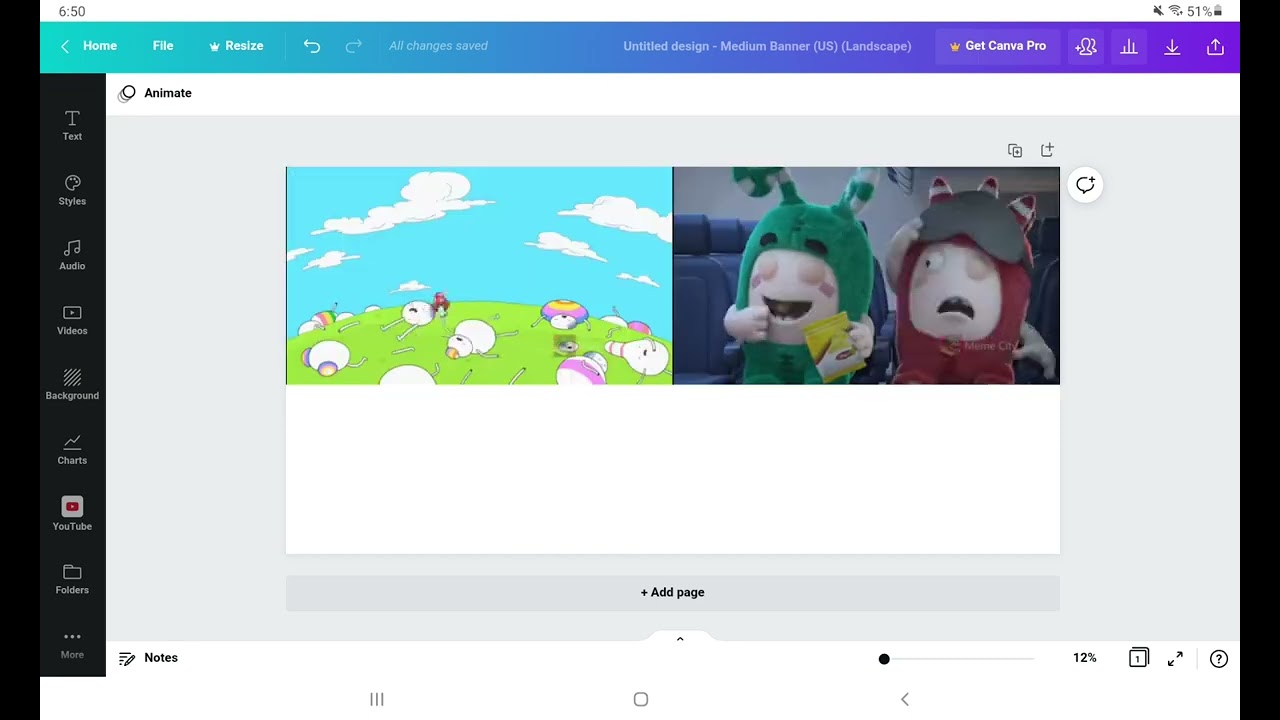Select the Adventure Time cartoon image
The width and height of the screenshot is (1280, 720).
[x=479, y=276]
